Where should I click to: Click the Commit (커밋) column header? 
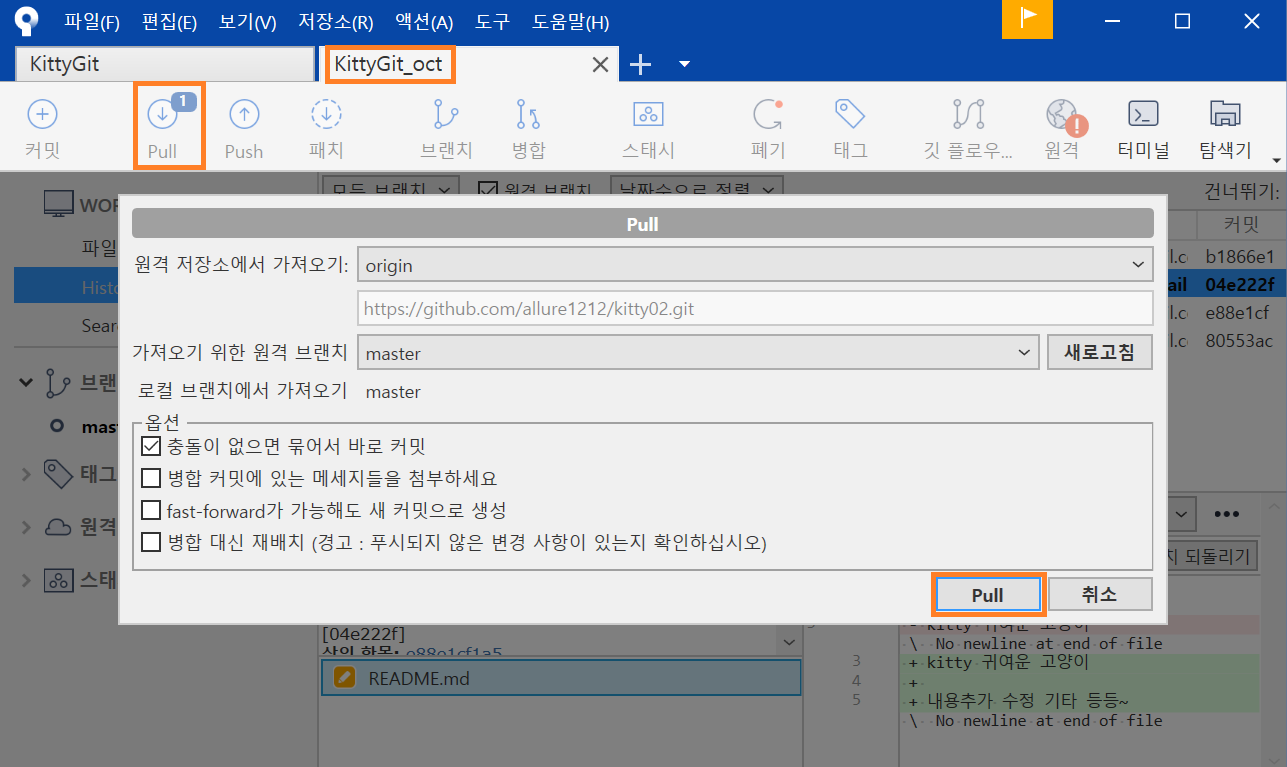tap(1240, 224)
